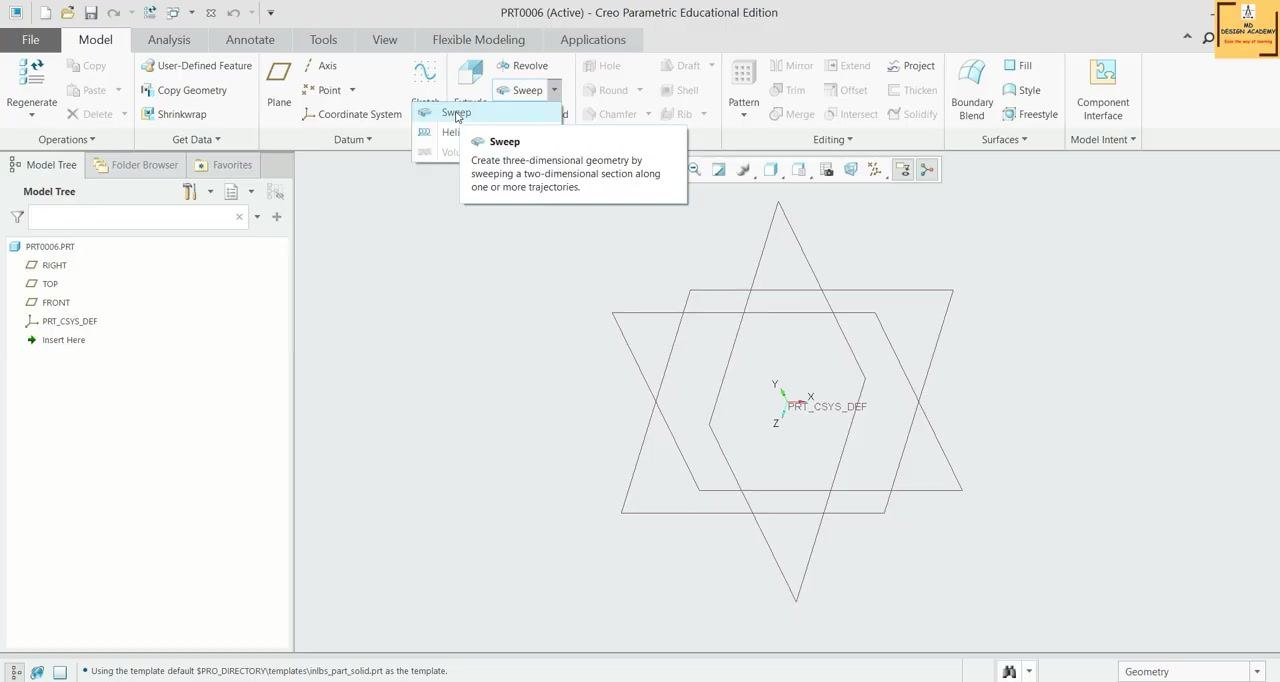Click the Revolve tool

(x=522, y=66)
